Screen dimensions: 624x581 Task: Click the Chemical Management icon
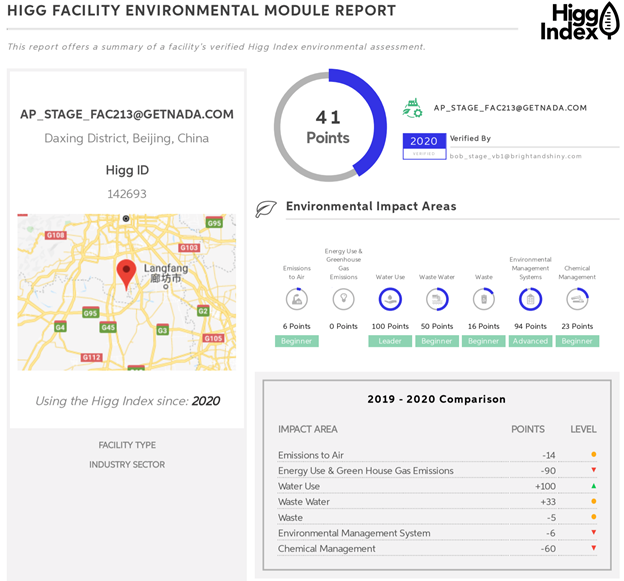[x=577, y=299]
